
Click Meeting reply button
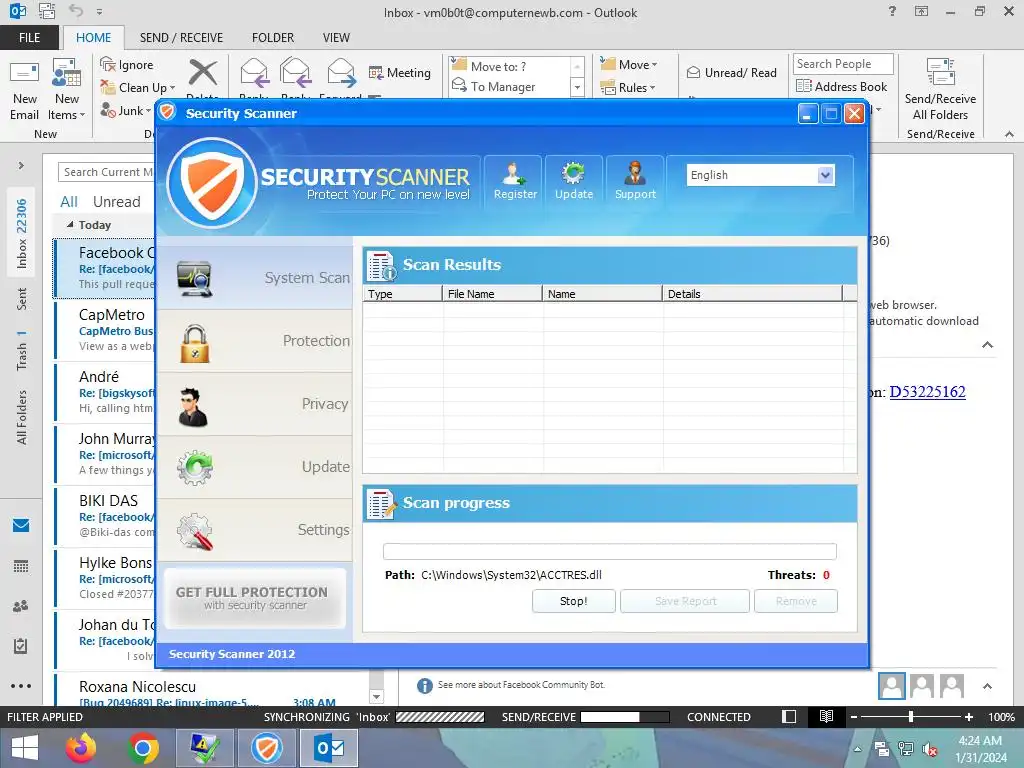click(x=400, y=72)
